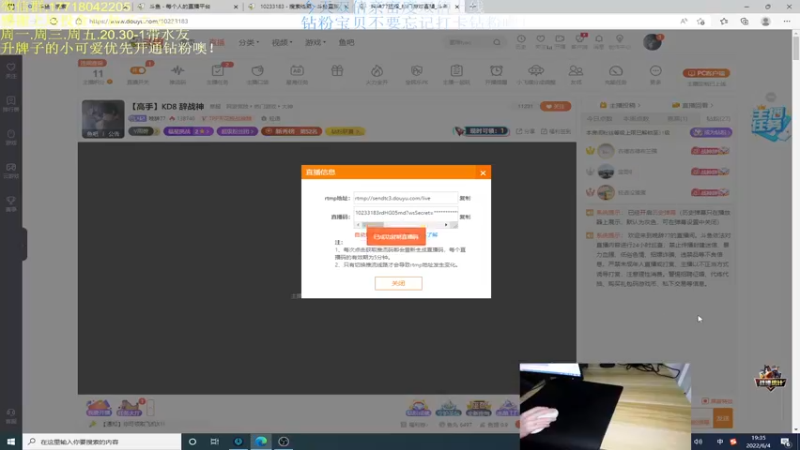Click the 了解 link in the dialog
Image resolution: width=800 pixels, height=450 pixels.
pos(432,235)
